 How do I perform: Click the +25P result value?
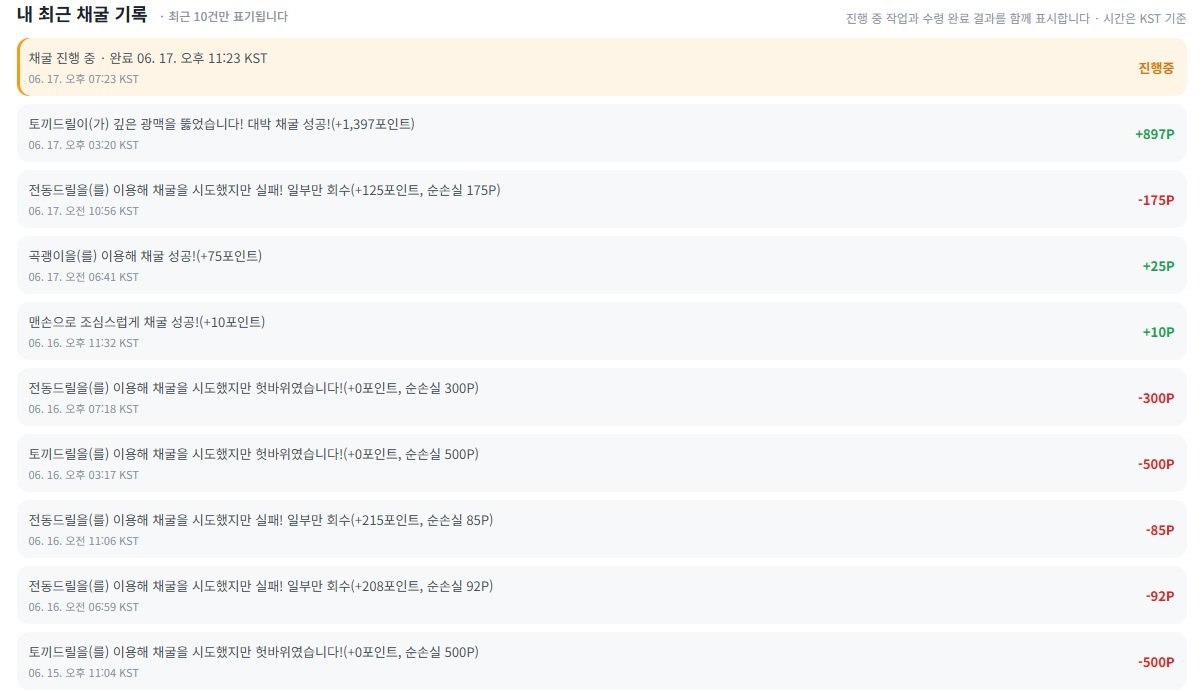click(1158, 266)
